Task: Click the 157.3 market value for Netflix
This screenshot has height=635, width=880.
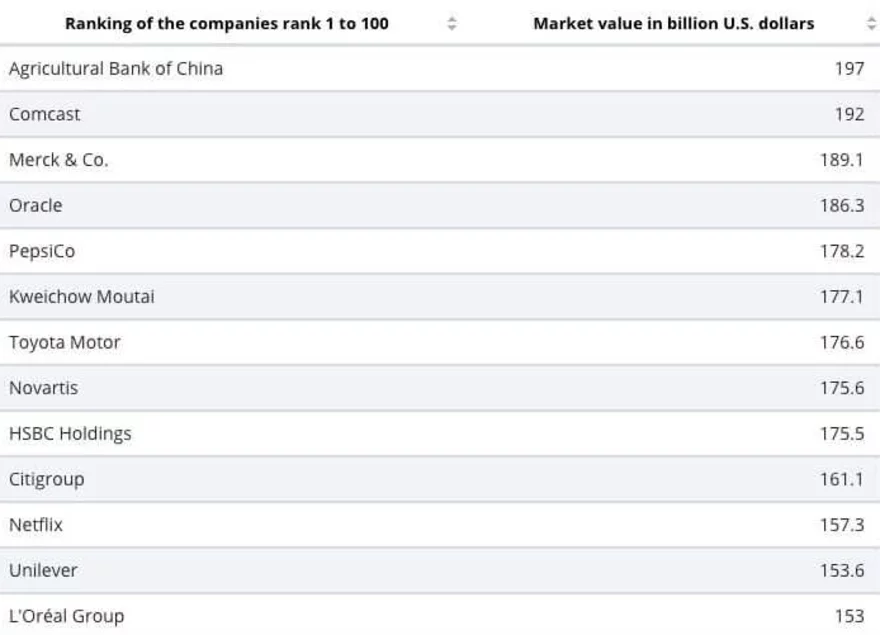Action: click(842, 525)
